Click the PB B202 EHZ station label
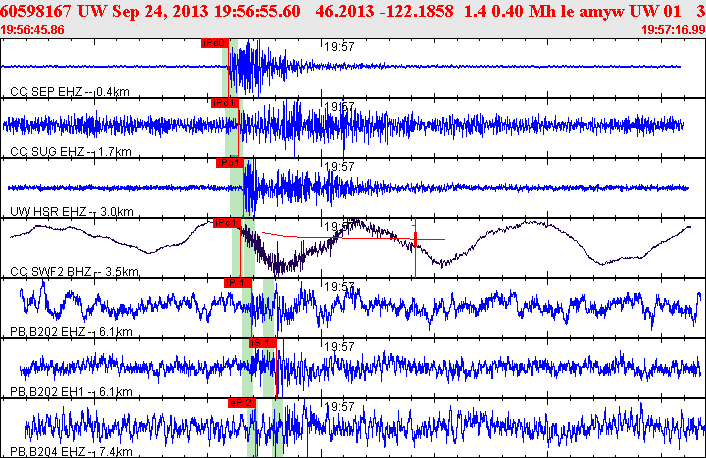 tap(72, 332)
